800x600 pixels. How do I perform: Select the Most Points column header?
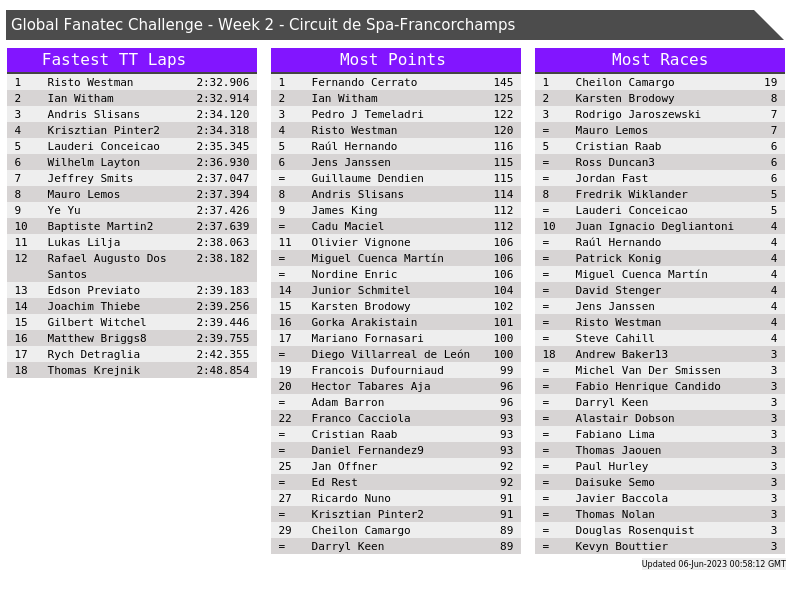(395, 60)
